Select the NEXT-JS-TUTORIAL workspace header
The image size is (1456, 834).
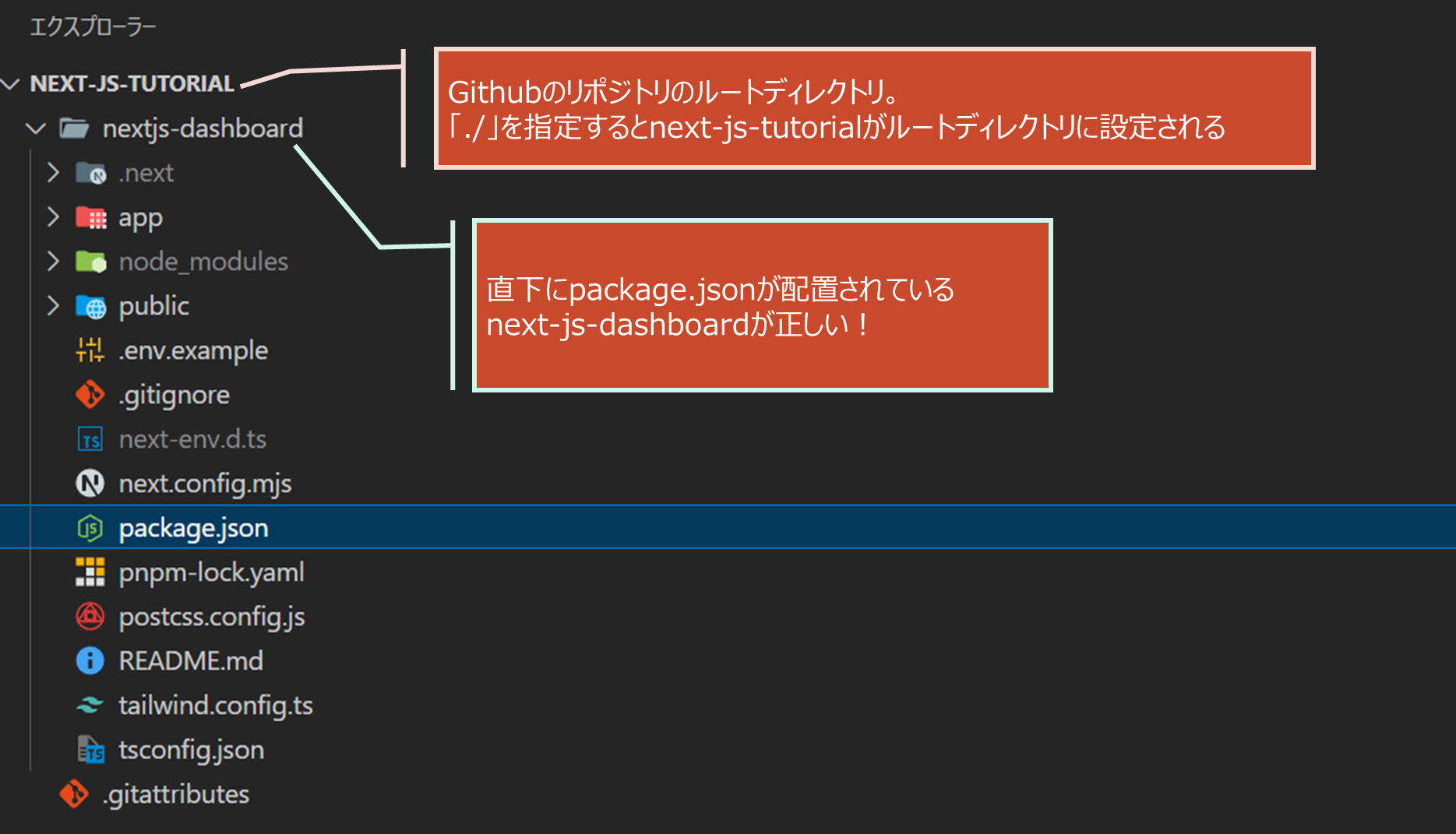click(132, 83)
